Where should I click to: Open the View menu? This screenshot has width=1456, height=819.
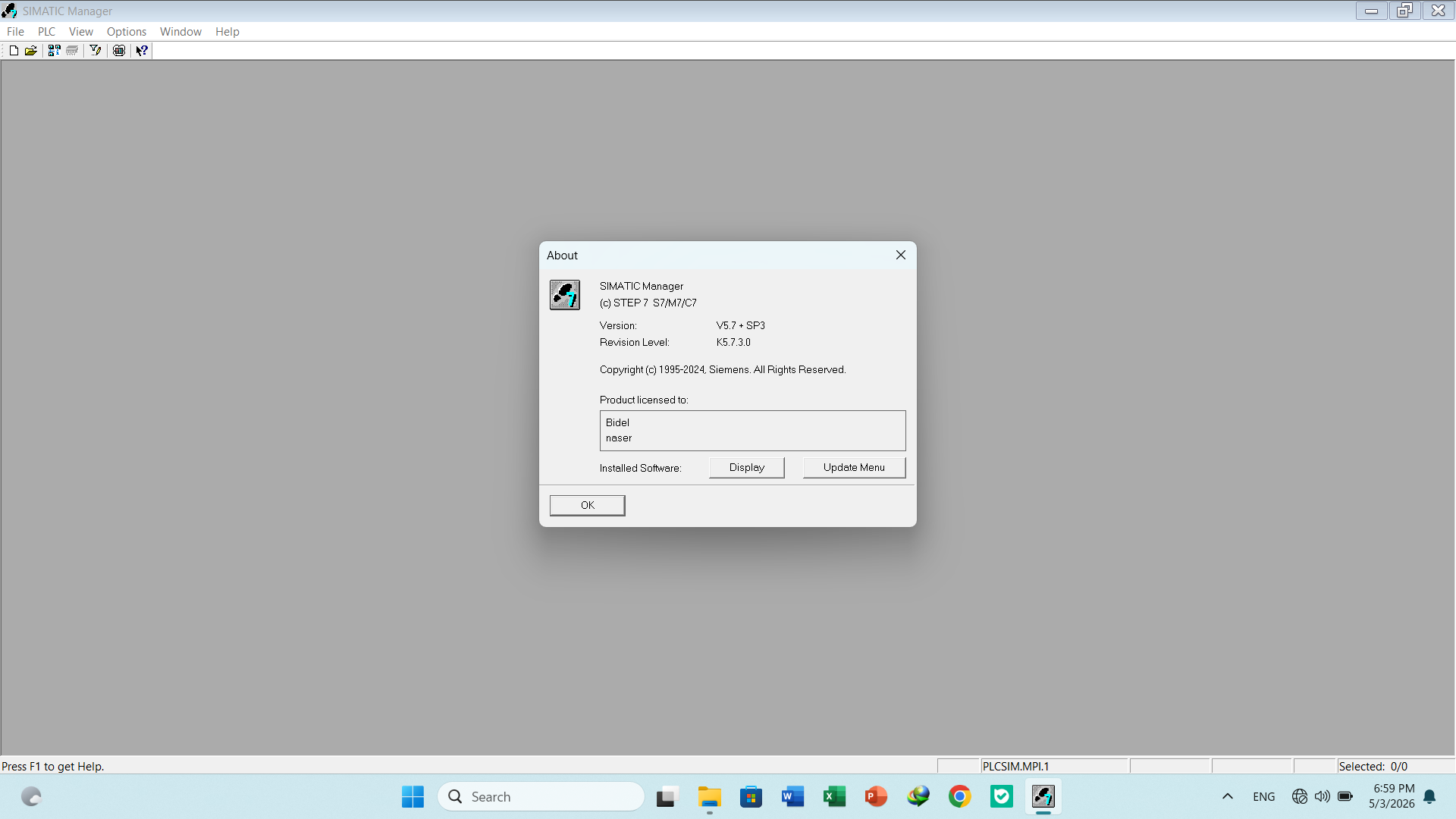click(81, 32)
